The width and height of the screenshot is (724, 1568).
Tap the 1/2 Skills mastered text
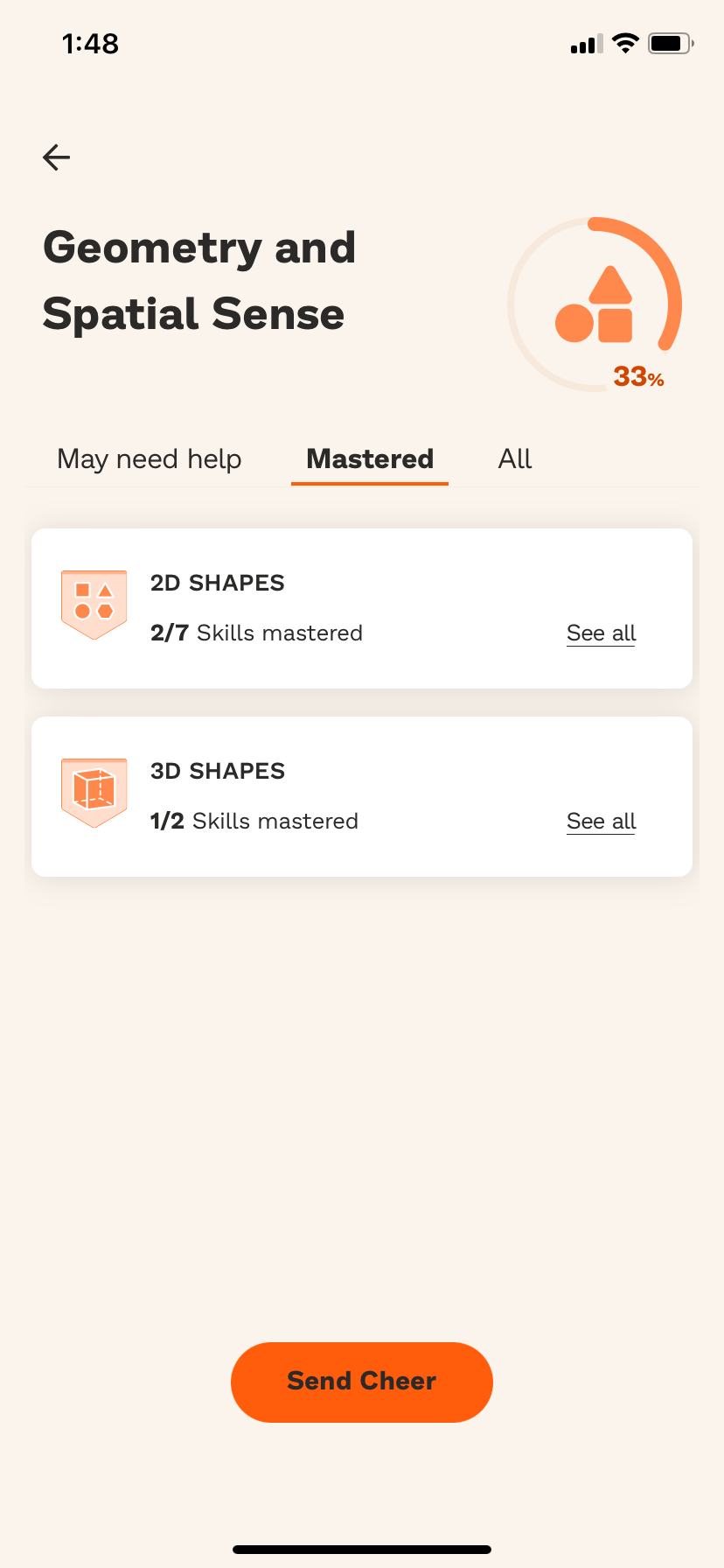(254, 821)
